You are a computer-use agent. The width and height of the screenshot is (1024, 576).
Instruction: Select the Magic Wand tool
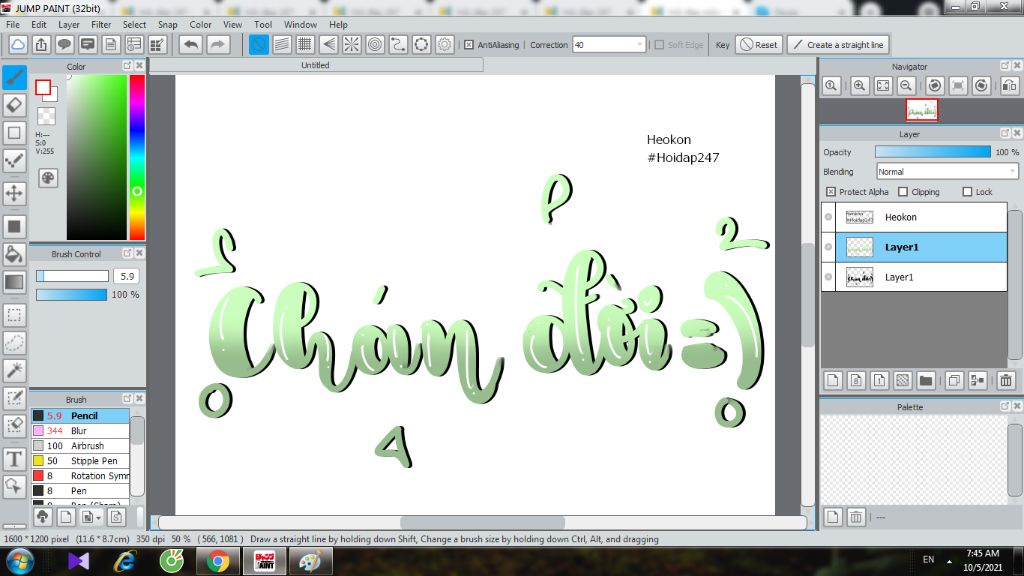pos(14,370)
